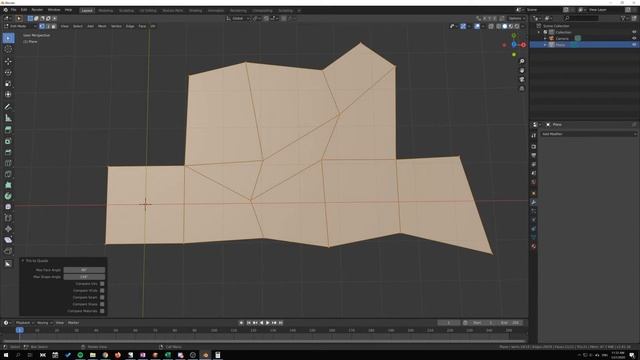Open the Global transform orientation dropdown
The image size is (640, 360).
tap(238, 18)
